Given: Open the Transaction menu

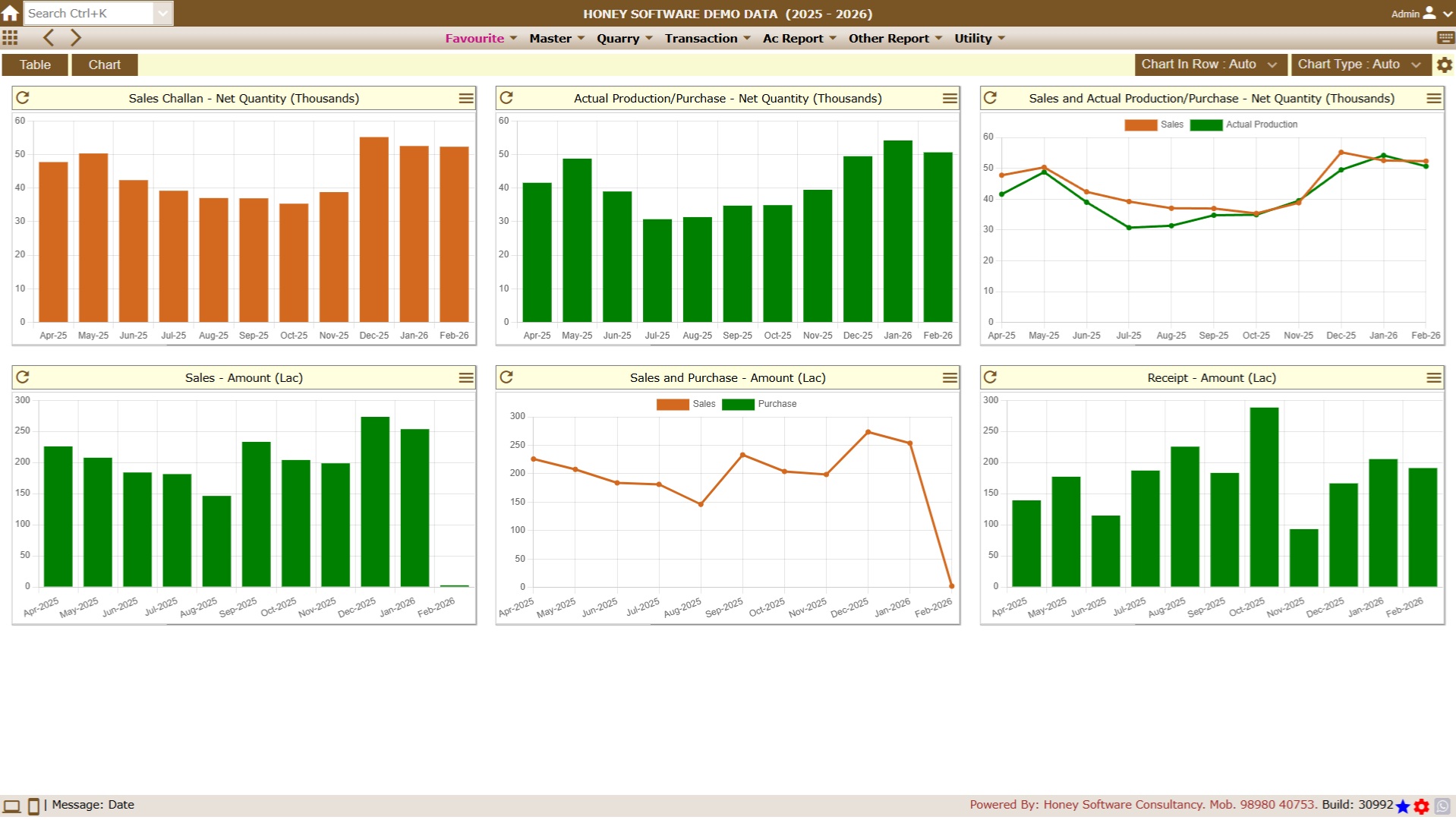Looking at the screenshot, I should (x=707, y=38).
